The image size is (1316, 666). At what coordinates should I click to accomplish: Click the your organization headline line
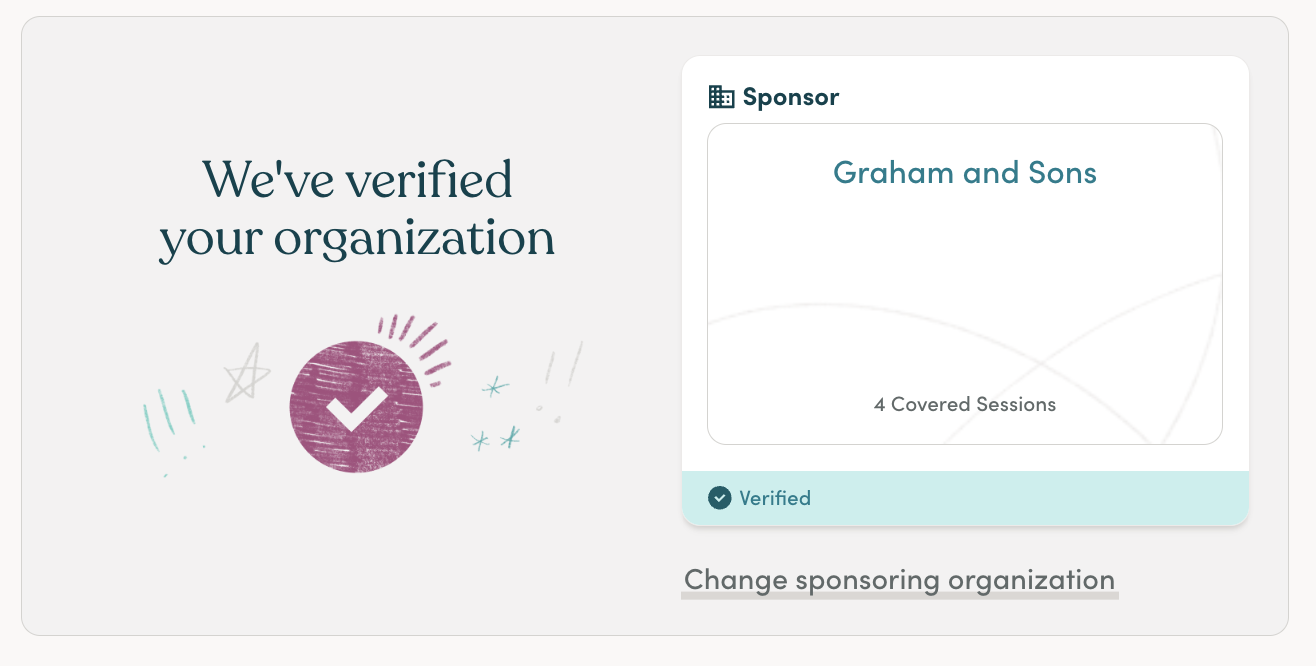point(357,238)
